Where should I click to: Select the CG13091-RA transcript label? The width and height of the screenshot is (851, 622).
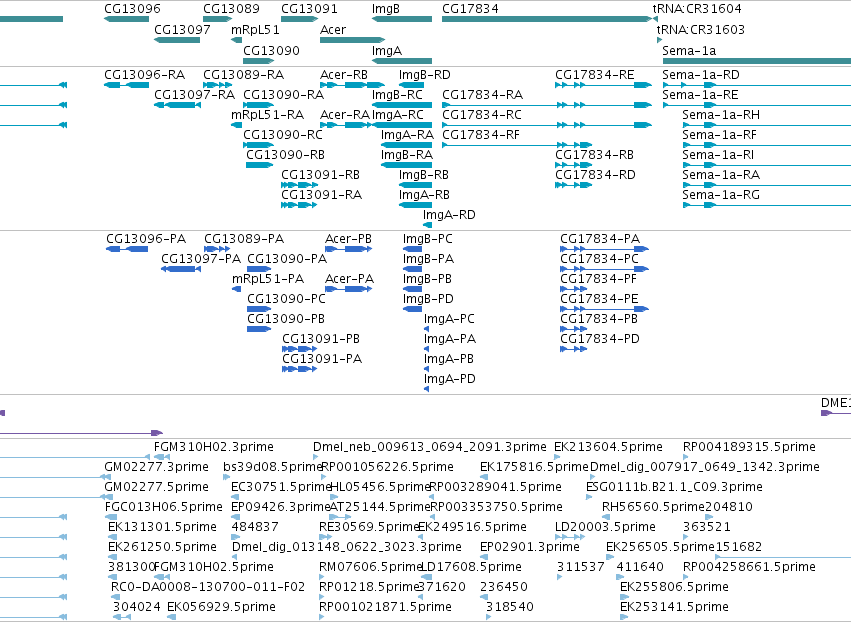point(321,195)
